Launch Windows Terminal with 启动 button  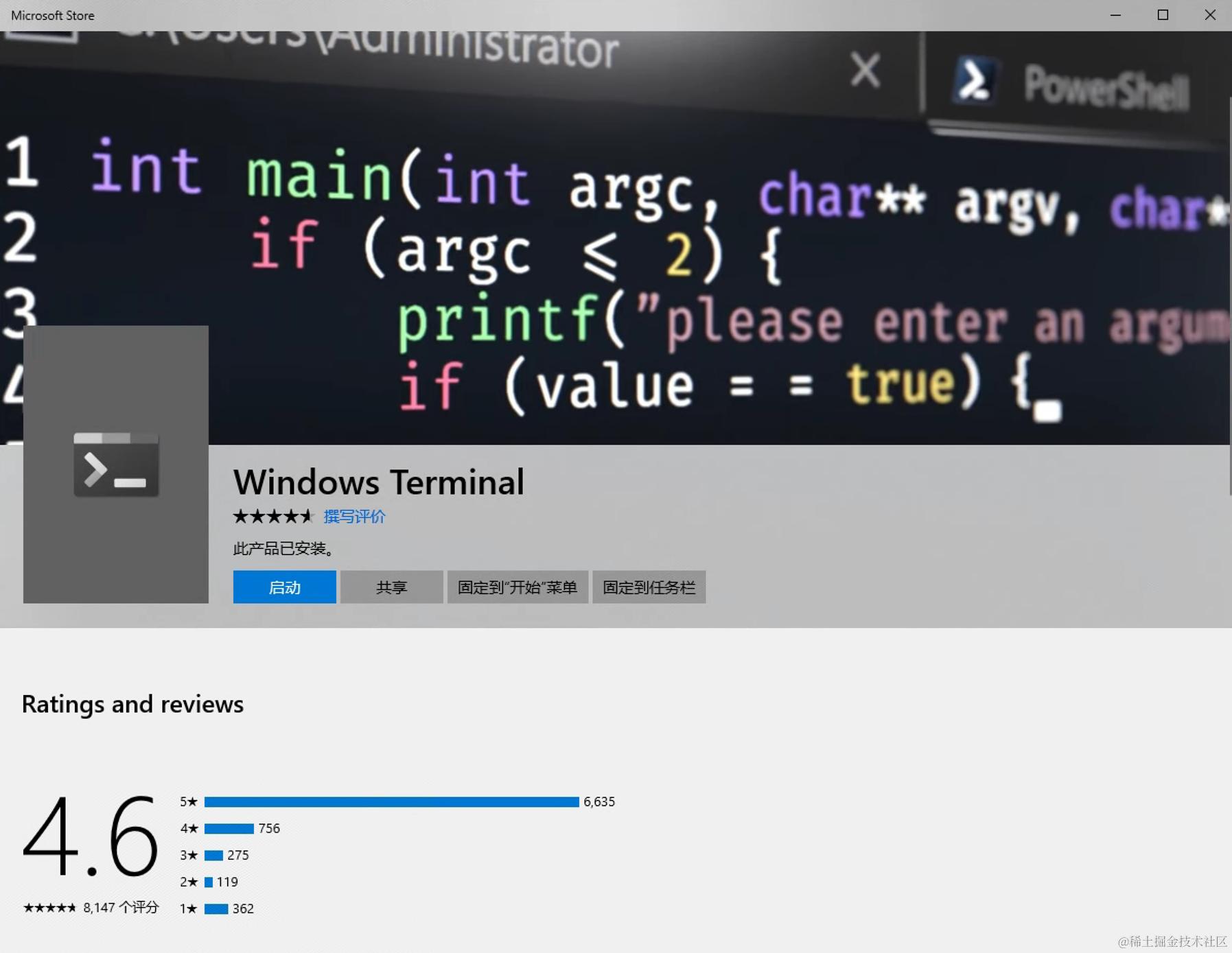(284, 587)
